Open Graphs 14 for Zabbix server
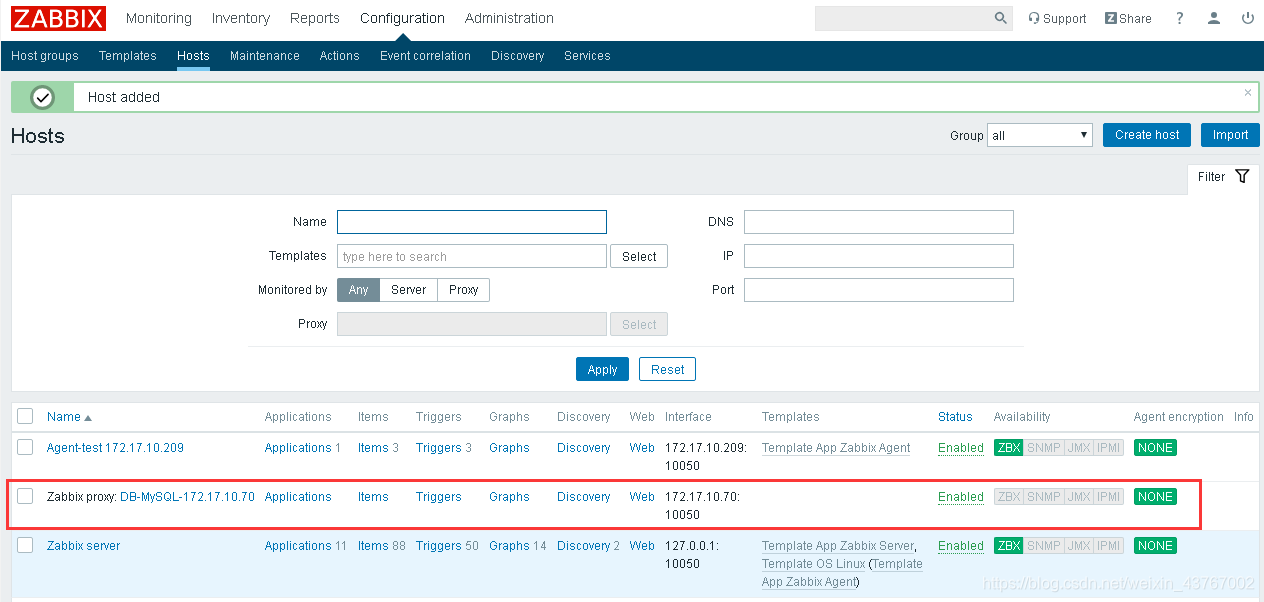The image size is (1264, 602). [509, 546]
